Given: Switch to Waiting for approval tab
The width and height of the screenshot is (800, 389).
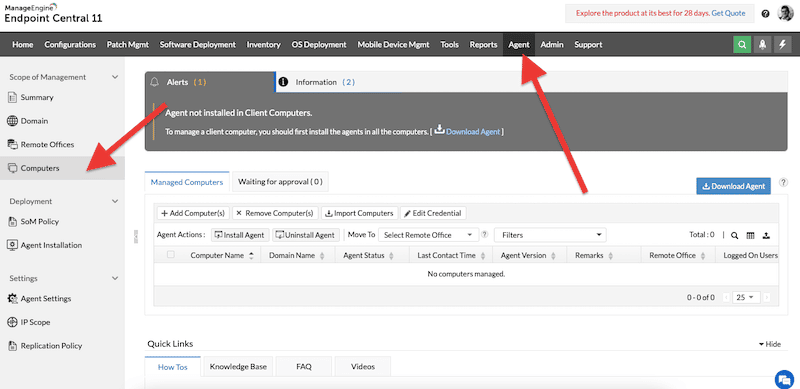Looking at the screenshot, I should (280, 182).
